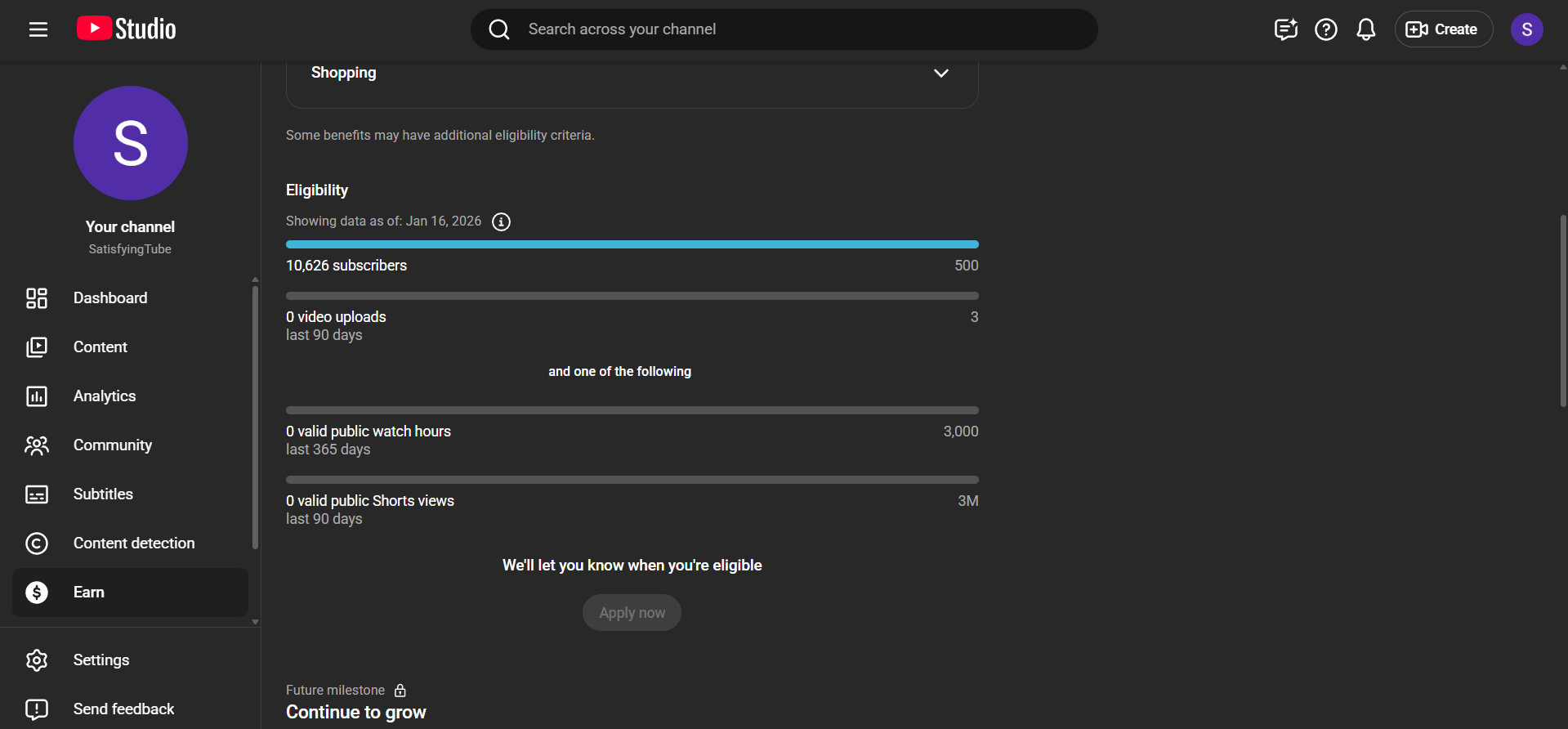Open the Analytics sidebar item
This screenshot has height=729, width=1568.
tap(105, 396)
